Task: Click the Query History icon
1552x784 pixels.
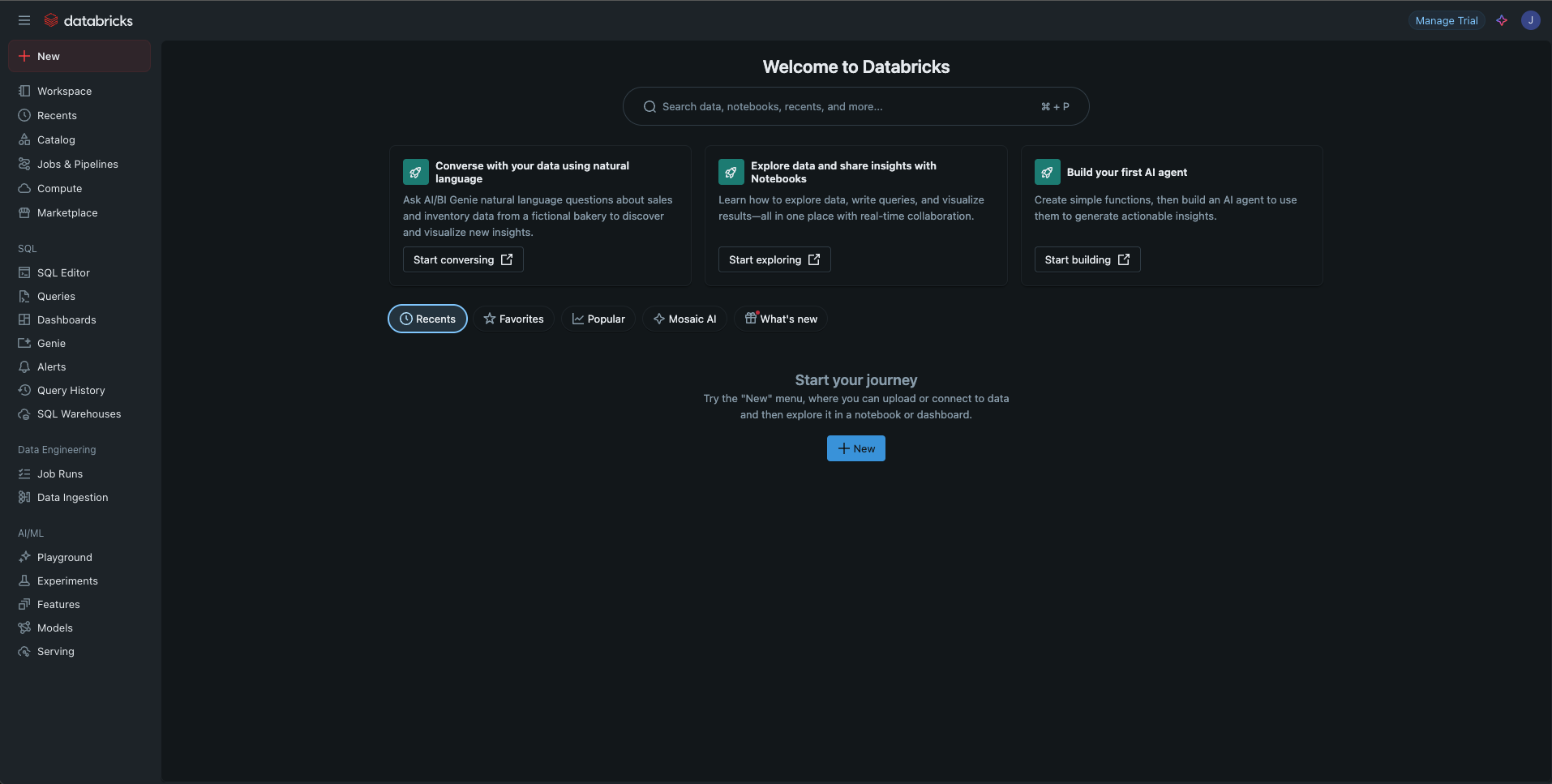Action: 24,390
